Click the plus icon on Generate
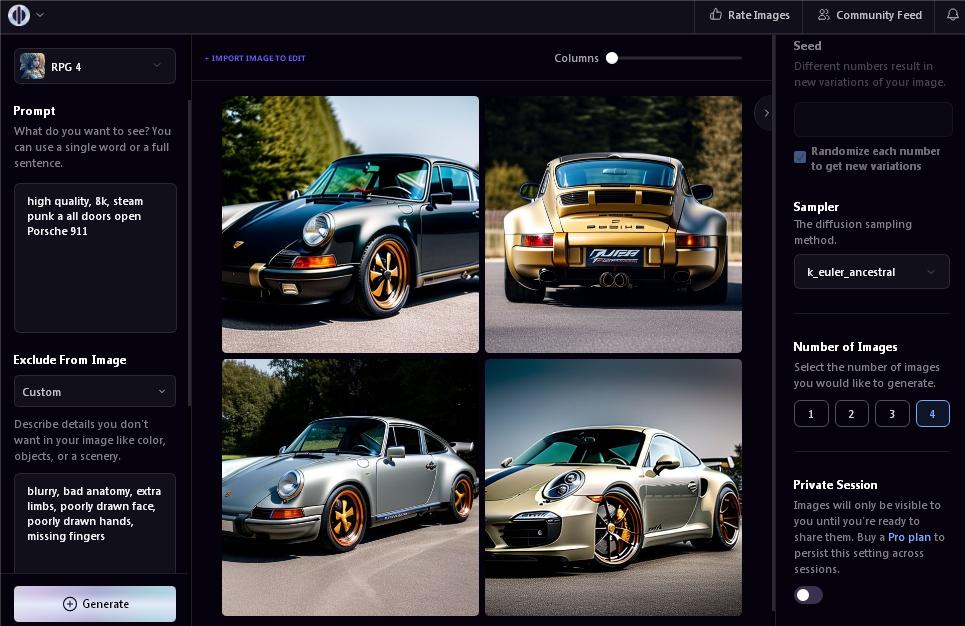The height and width of the screenshot is (626, 965). click(70, 604)
